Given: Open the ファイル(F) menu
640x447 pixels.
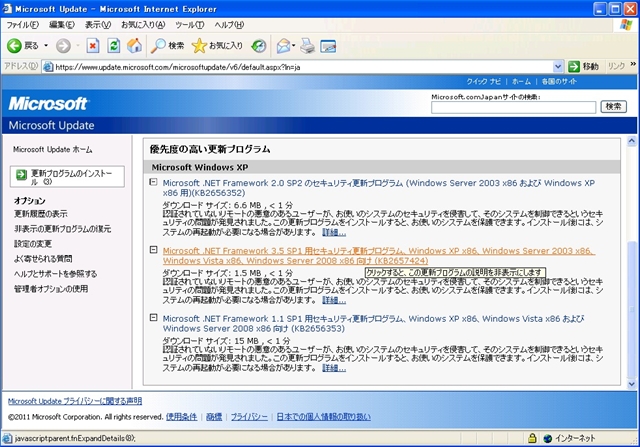Looking at the screenshot, I should (x=23, y=25).
